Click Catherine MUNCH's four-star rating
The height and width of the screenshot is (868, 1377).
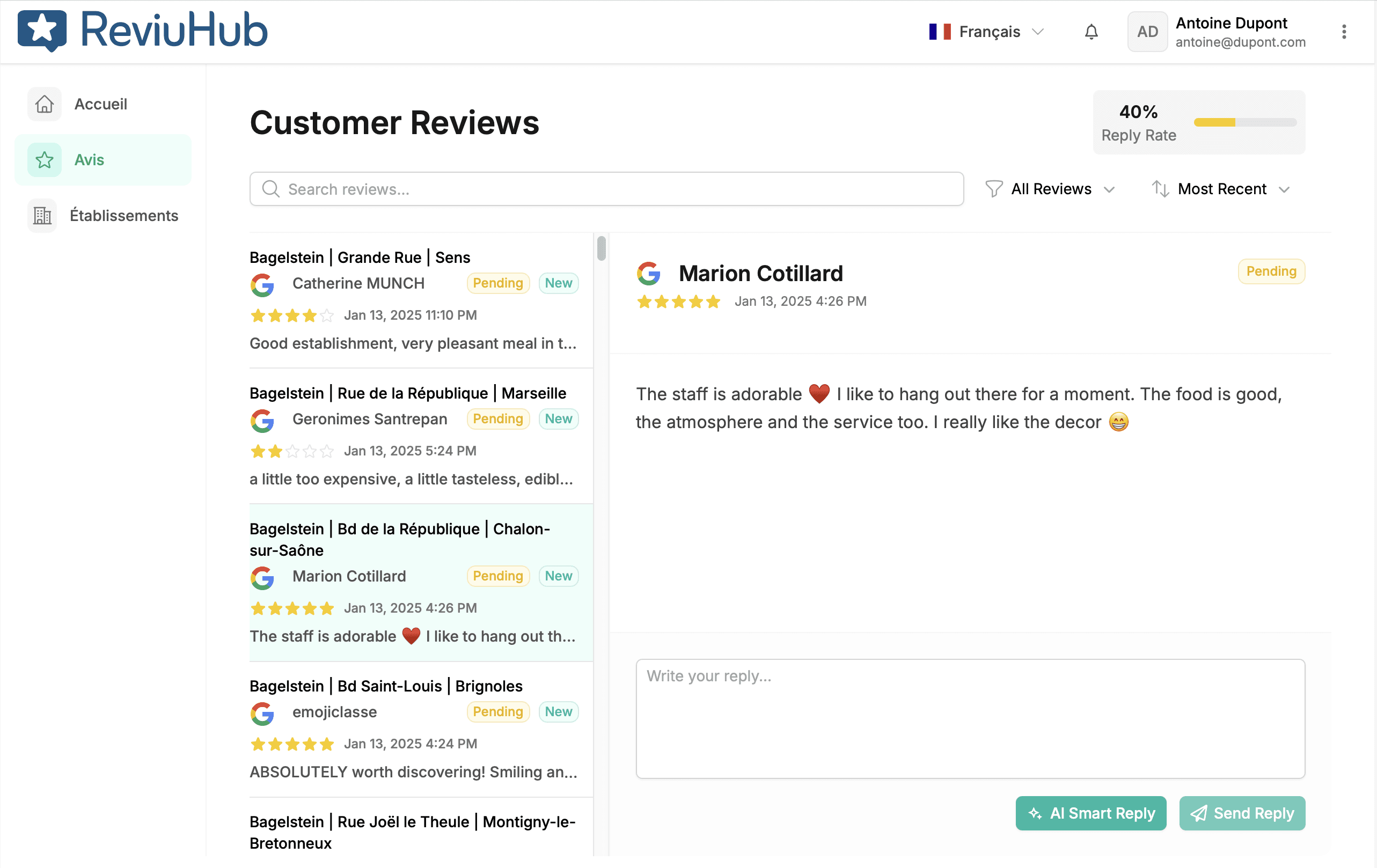click(x=292, y=315)
